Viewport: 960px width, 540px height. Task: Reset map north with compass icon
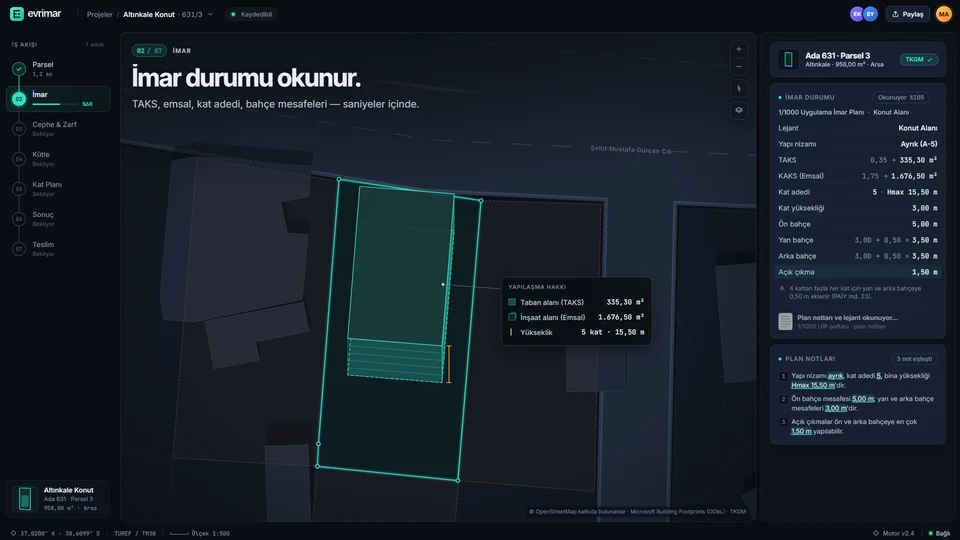point(738,89)
